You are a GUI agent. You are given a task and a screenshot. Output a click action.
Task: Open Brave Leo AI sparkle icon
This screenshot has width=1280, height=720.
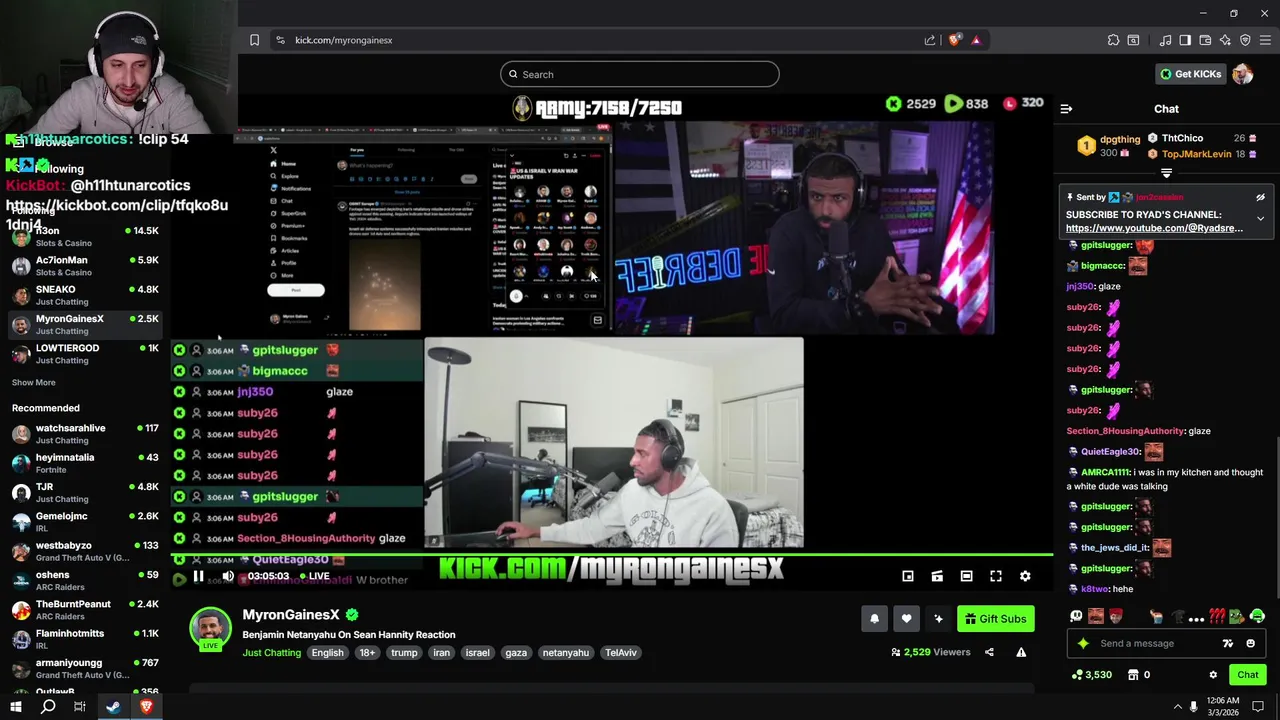(1225, 40)
